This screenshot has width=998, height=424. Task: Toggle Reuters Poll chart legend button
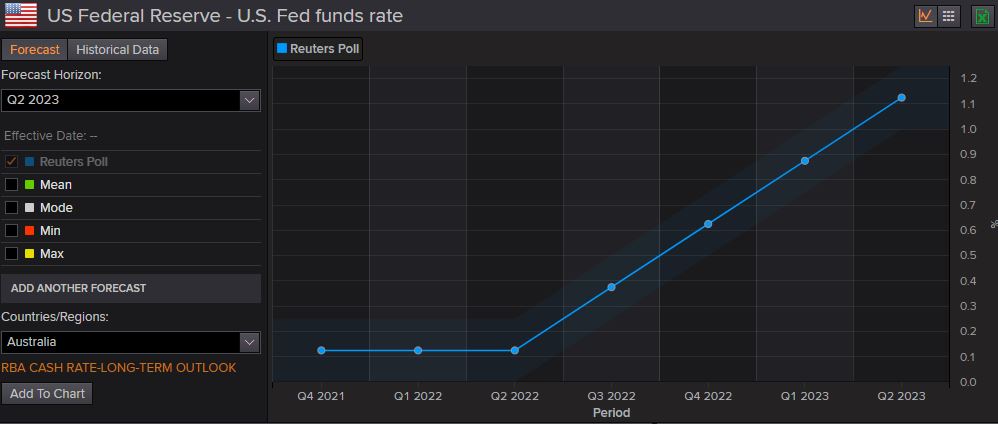(318, 48)
